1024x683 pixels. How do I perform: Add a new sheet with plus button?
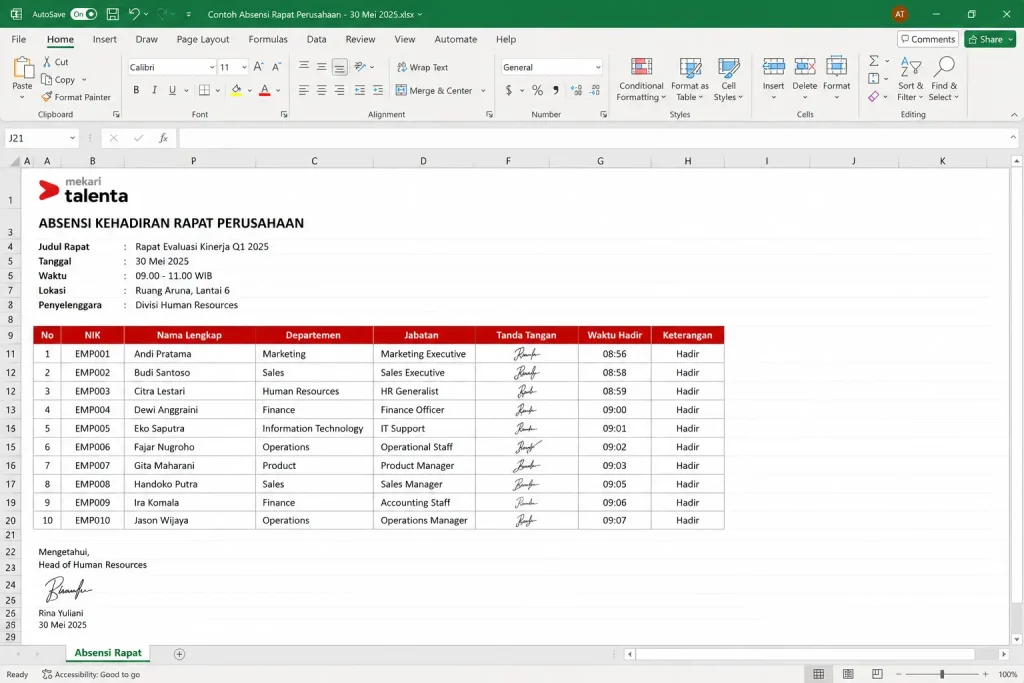click(x=180, y=654)
